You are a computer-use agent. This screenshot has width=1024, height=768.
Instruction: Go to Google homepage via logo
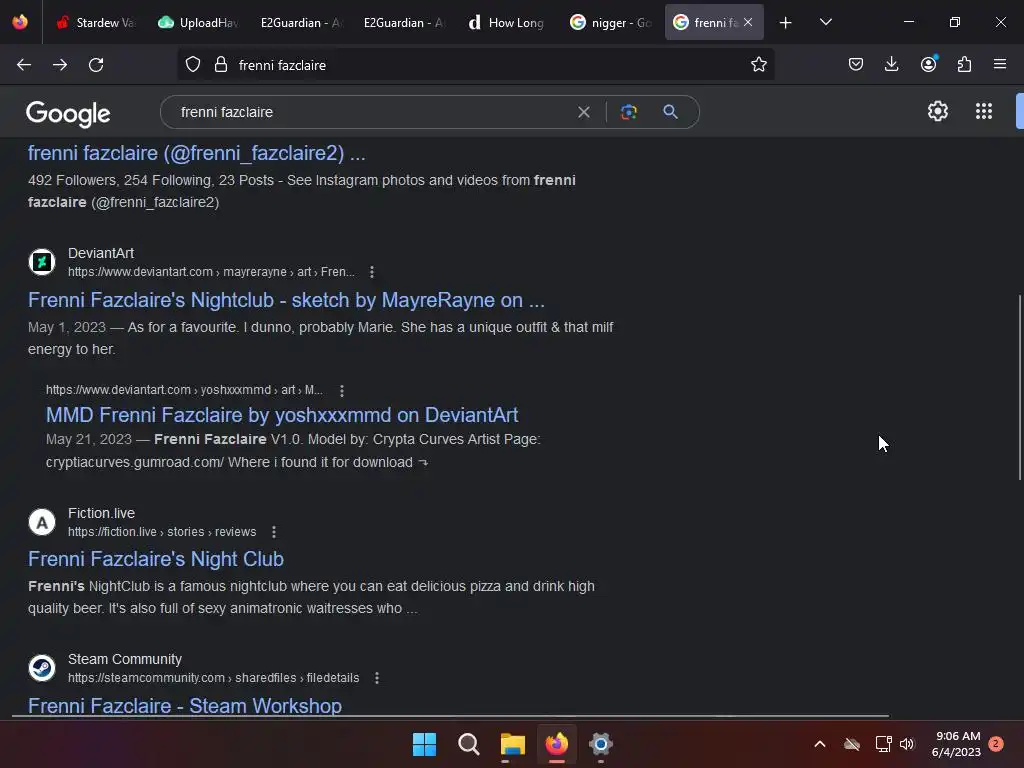(x=68, y=114)
